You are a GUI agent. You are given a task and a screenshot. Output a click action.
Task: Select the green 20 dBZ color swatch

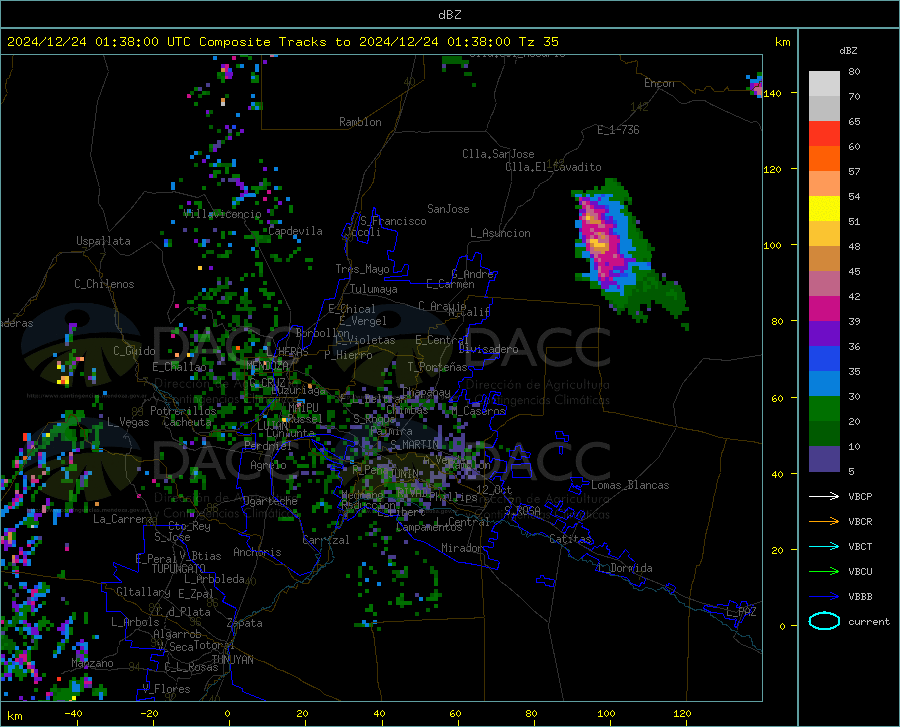click(x=824, y=409)
